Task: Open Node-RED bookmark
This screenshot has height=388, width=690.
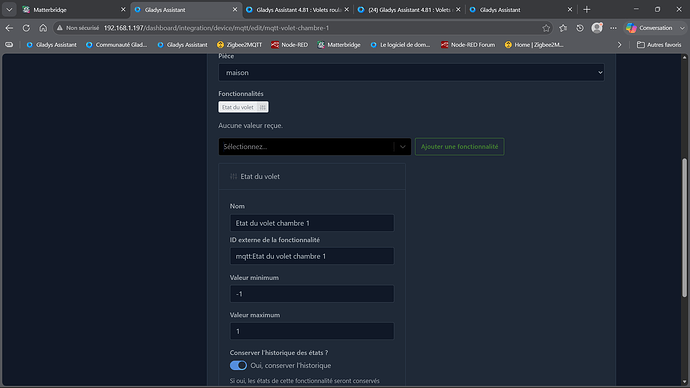Action: coord(290,44)
